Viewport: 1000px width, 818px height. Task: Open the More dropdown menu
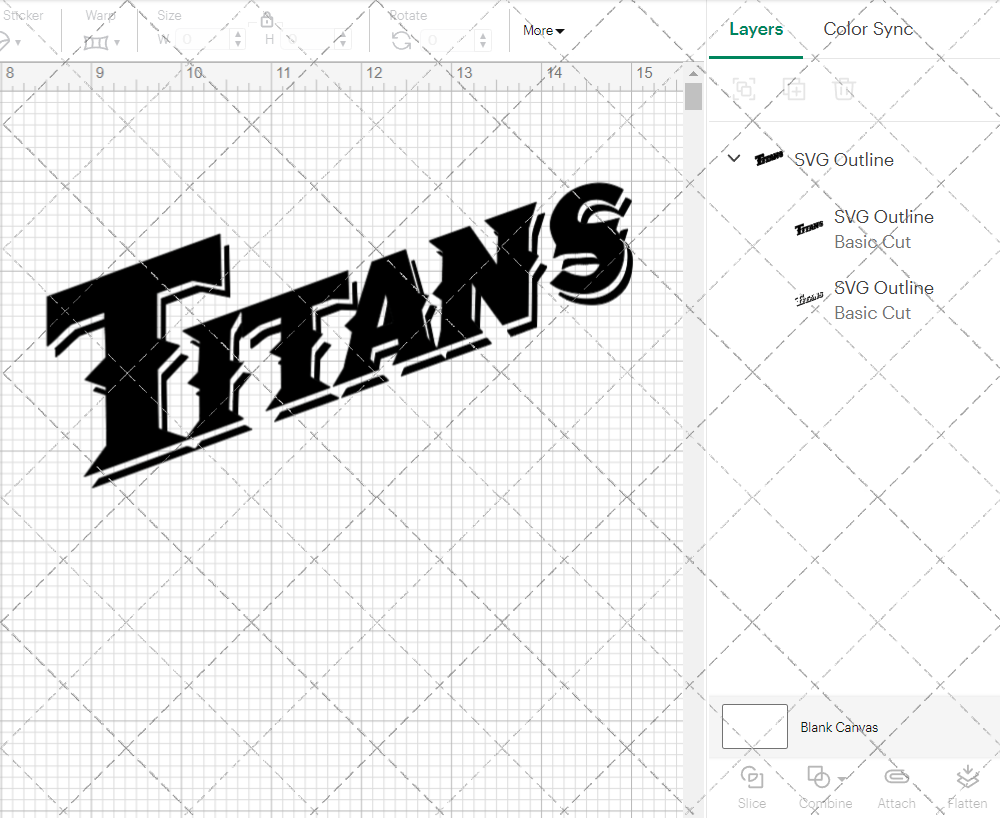tap(542, 30)
